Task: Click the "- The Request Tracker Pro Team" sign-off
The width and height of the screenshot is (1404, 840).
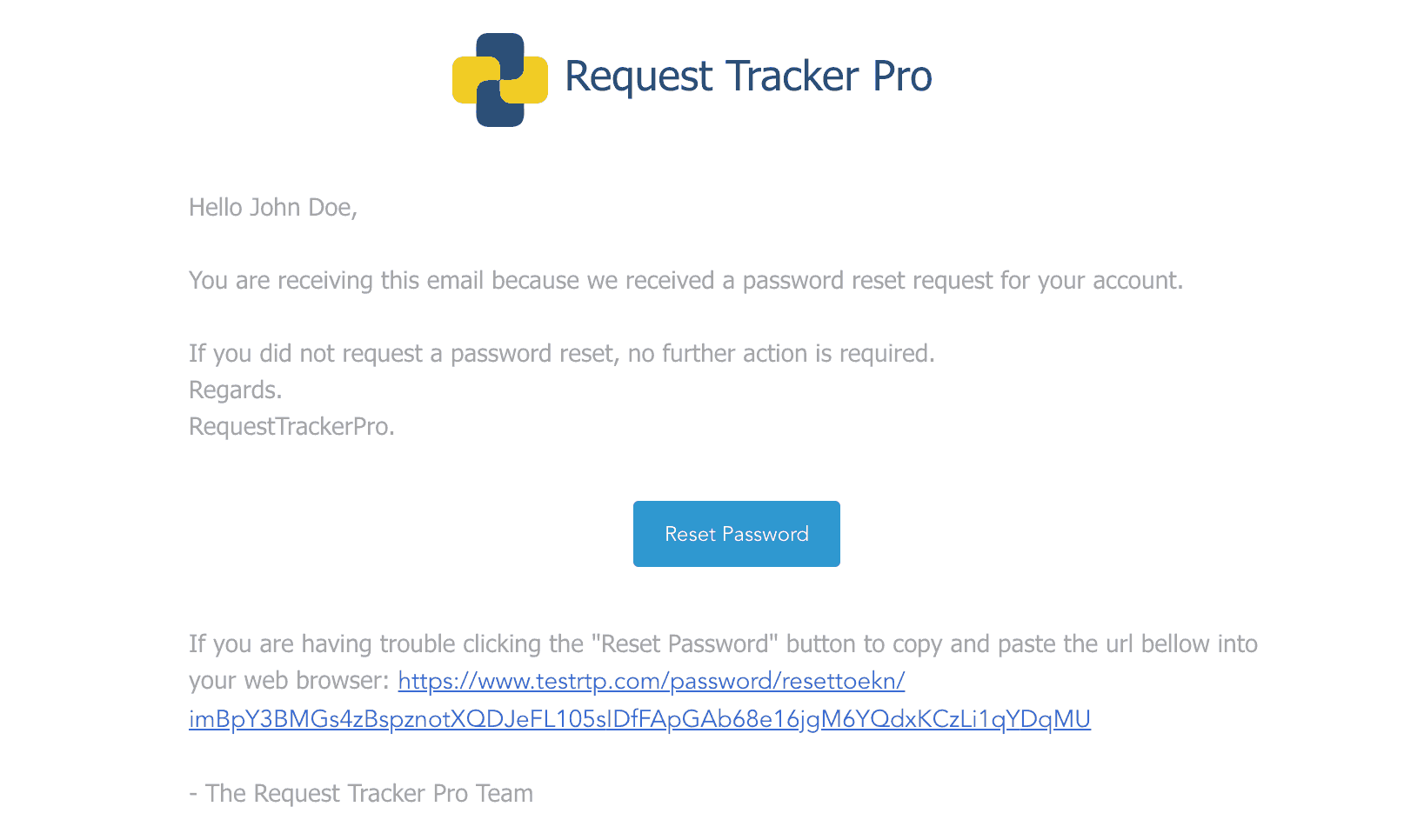Action: 361,793
